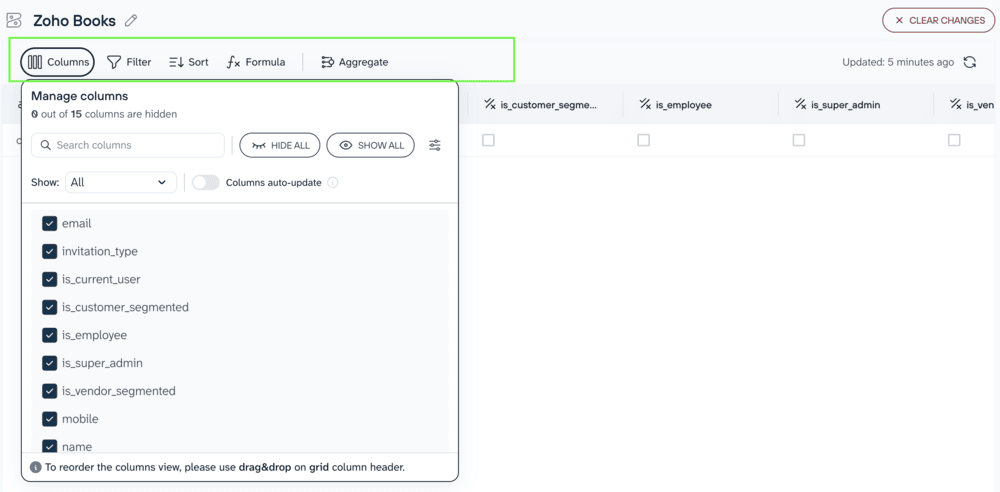Refresh data using the sync icon
Screen dimensions: 1000x492
click(x=969, y=62)
